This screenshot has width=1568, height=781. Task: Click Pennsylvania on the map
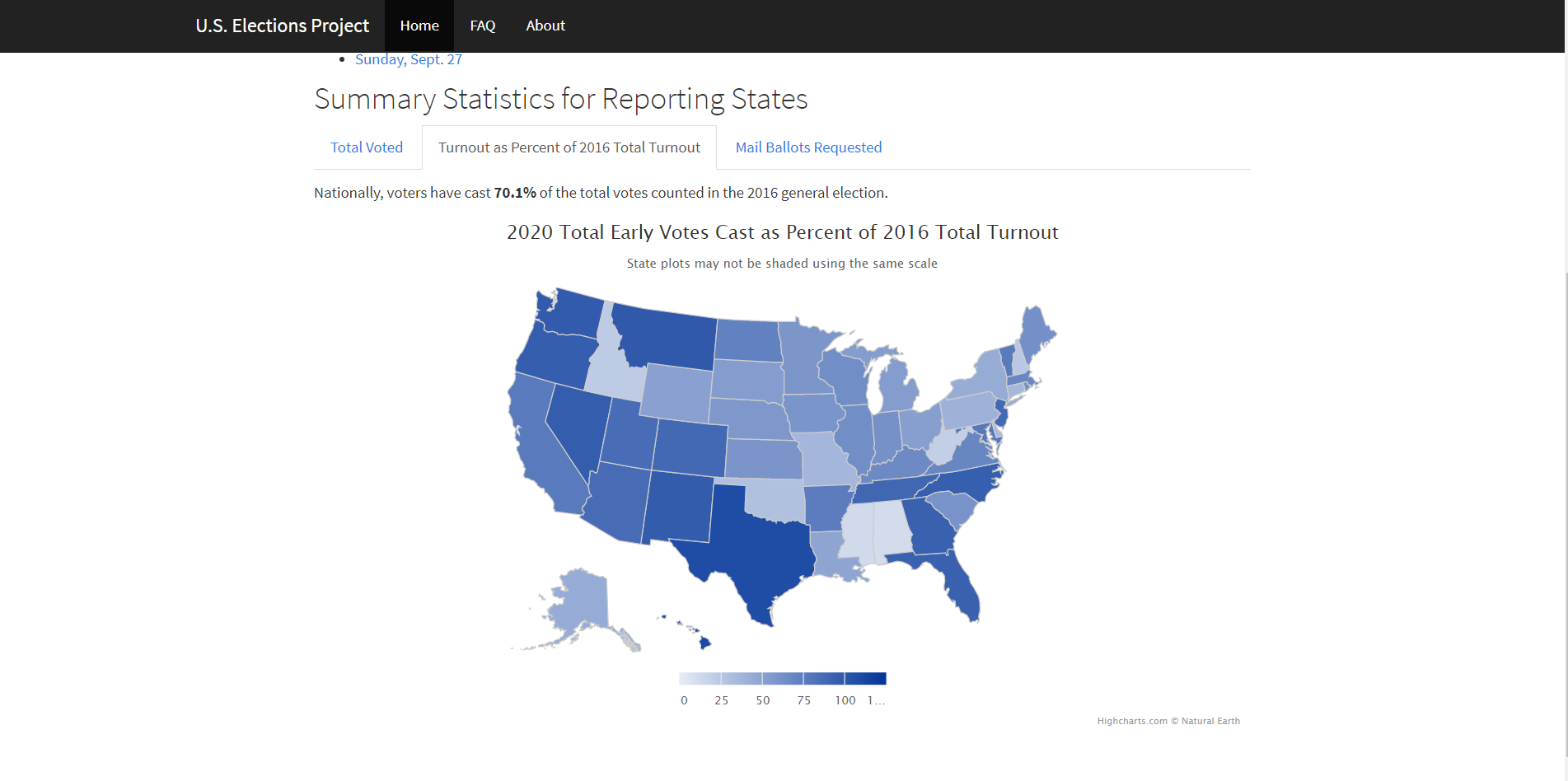[x=970, y=411]
